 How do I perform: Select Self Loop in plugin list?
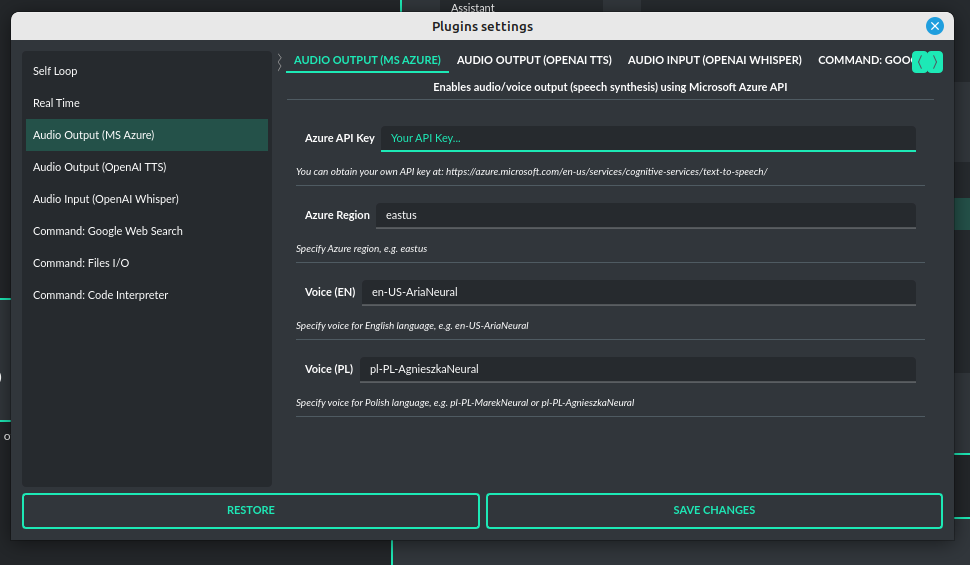[55, 71]
